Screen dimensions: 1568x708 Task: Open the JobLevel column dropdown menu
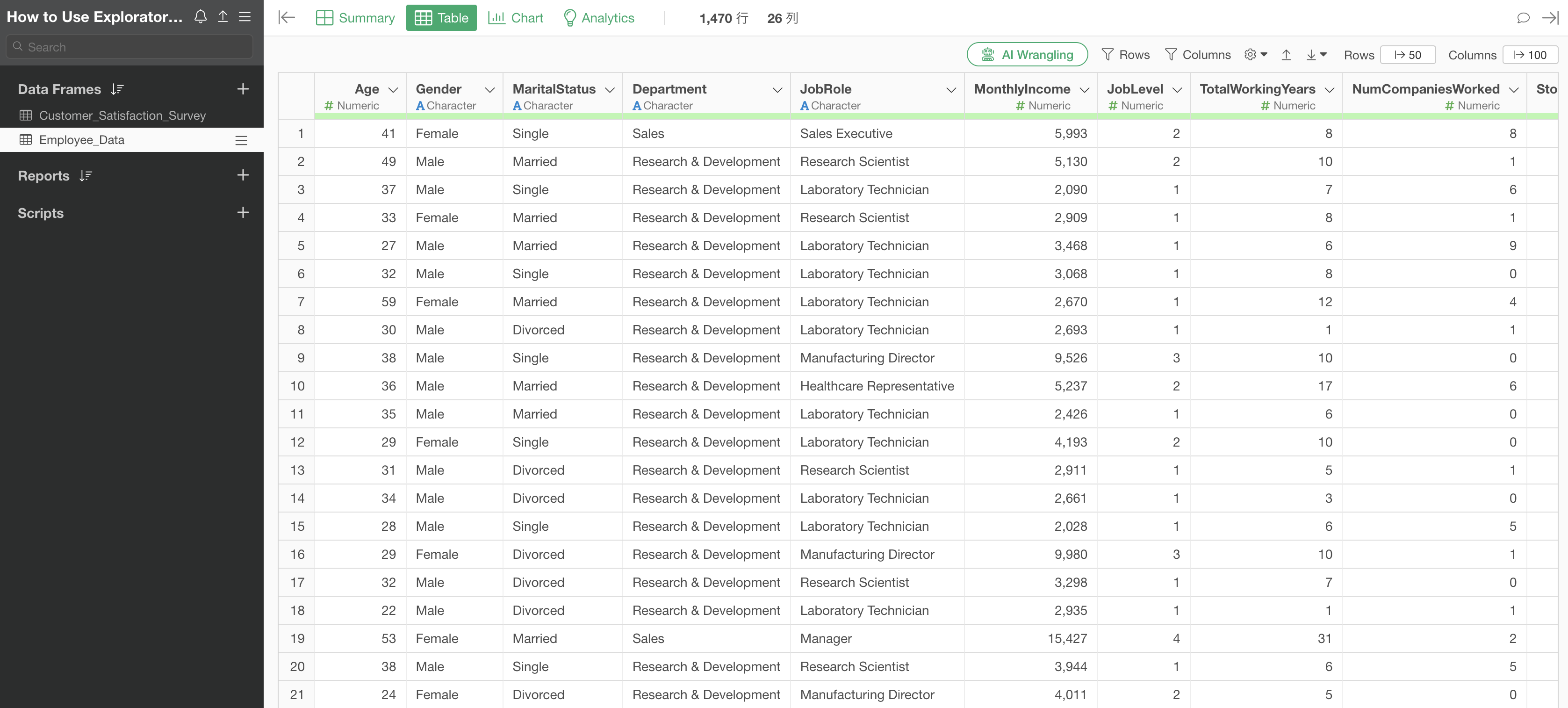(1177, 90)
